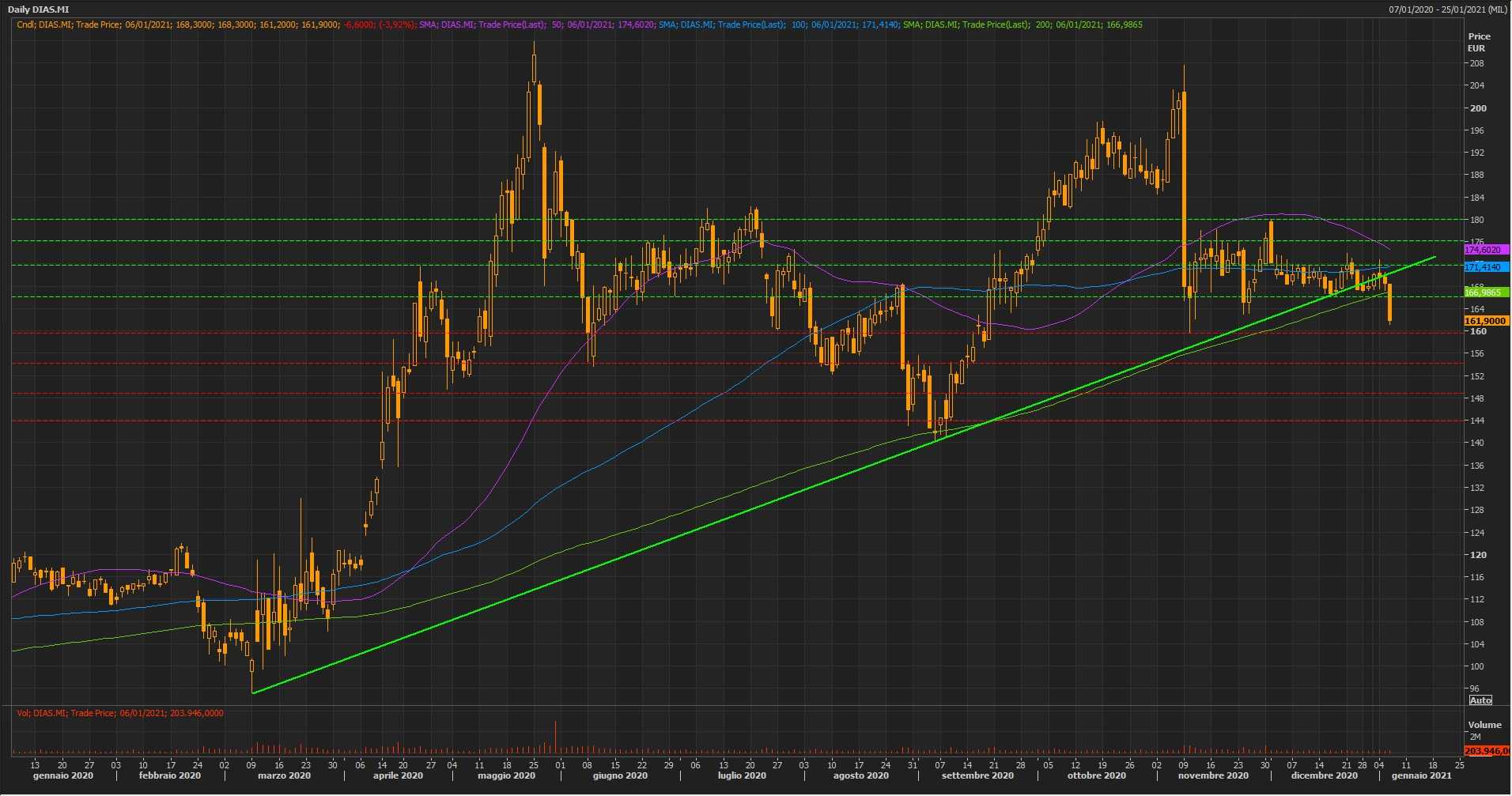Click the 200 price level on the axis

pos(1477,108)
